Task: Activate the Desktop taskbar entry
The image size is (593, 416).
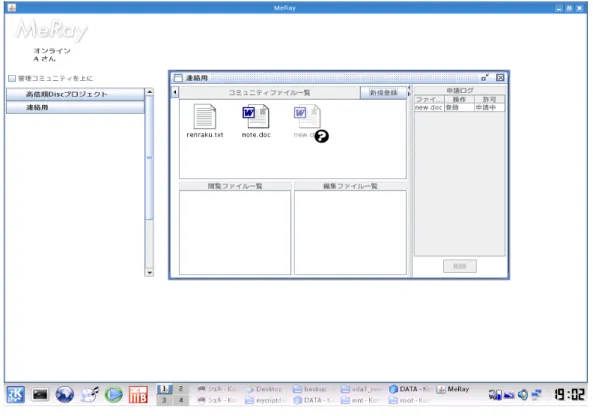Action: [x=265, y=389]
